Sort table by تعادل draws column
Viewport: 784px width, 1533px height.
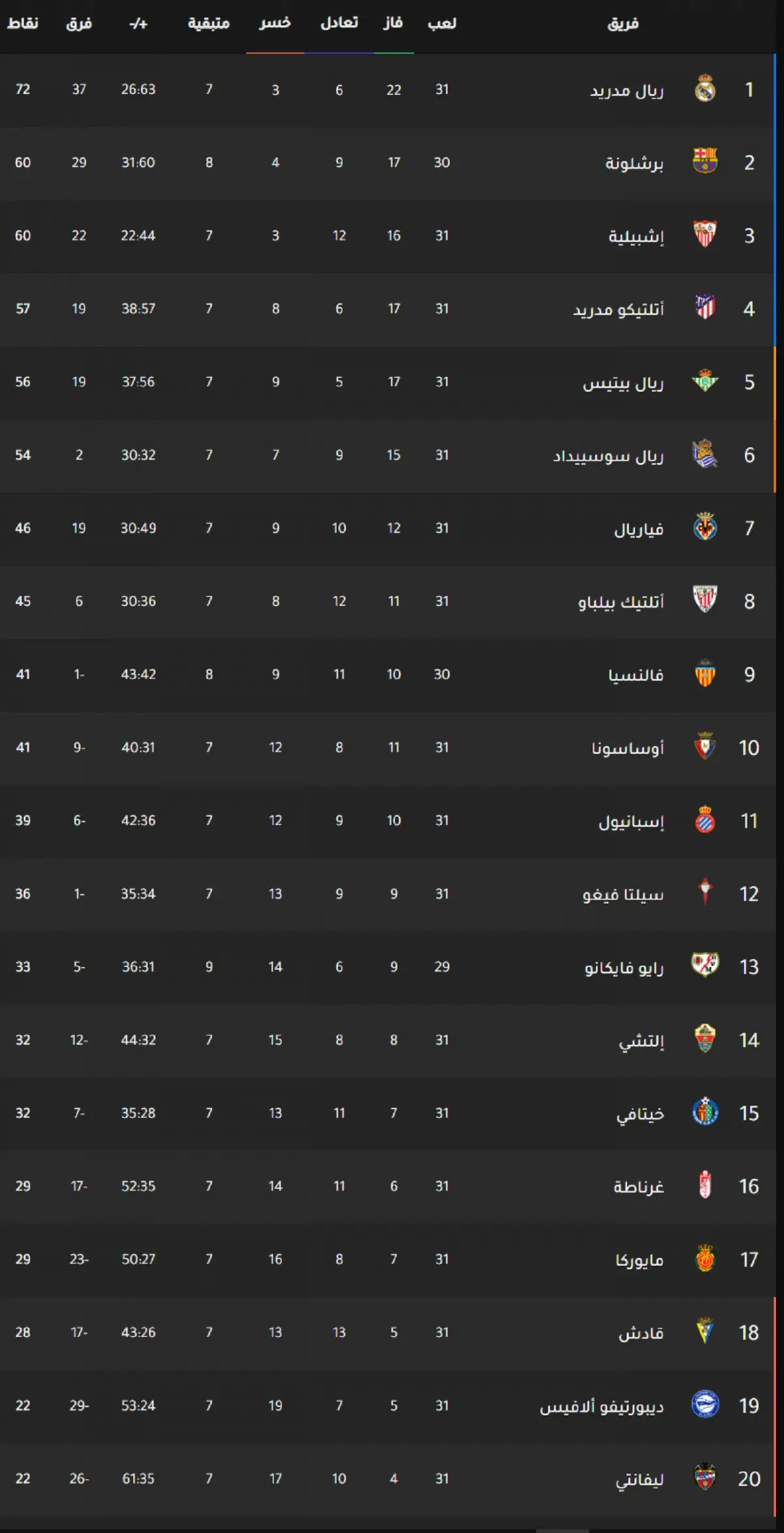339,24
